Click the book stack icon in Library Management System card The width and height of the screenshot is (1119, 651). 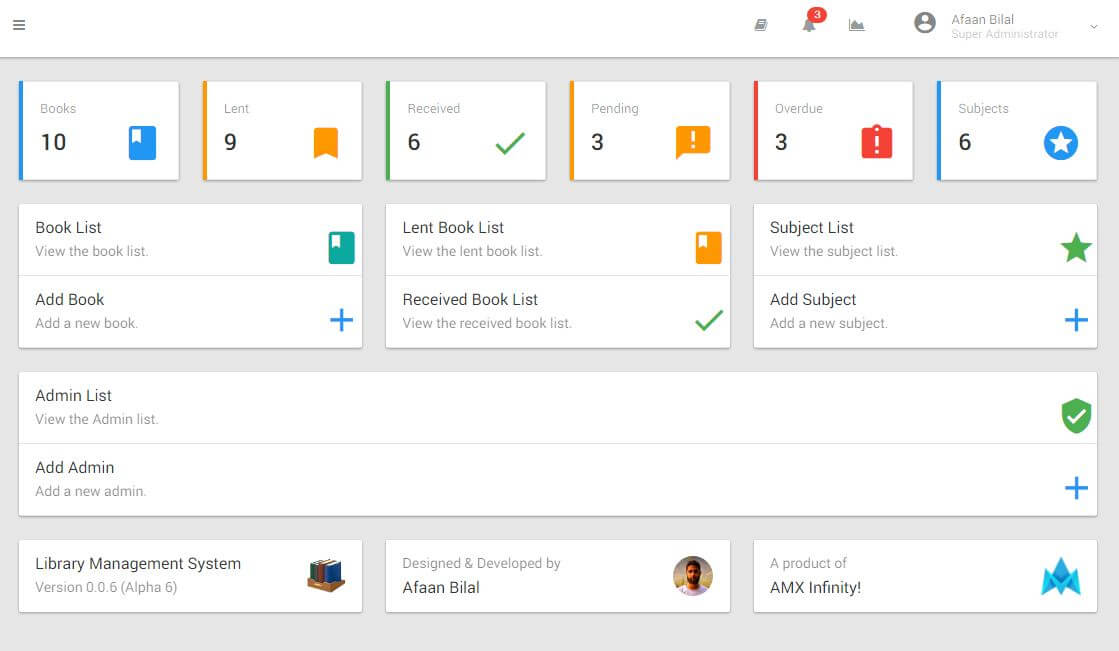(326, 576)
